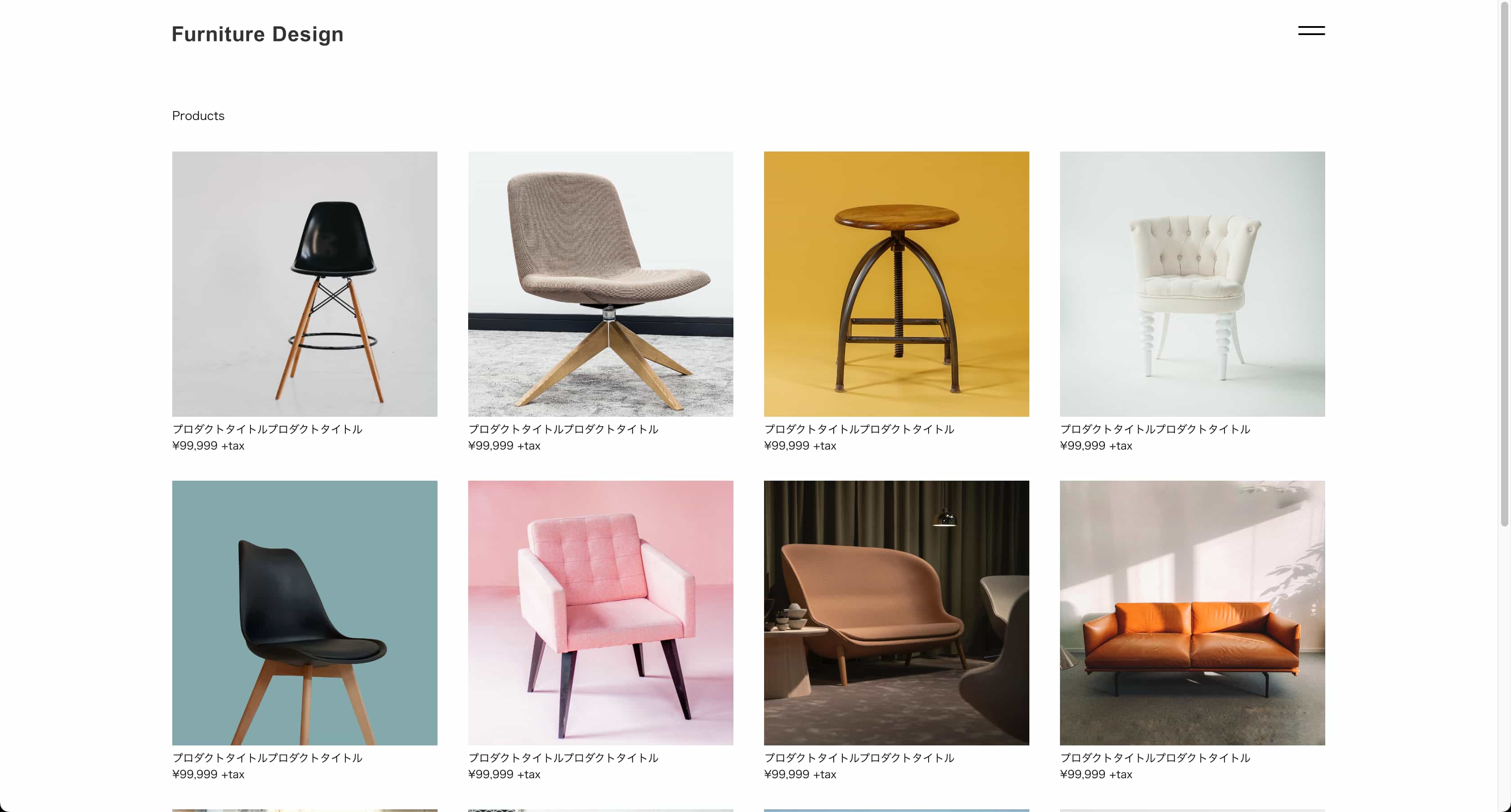Open the hamburger menu icon

pos(1311,31)
